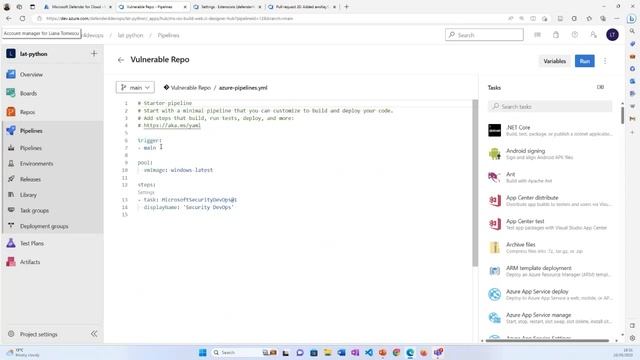Open Overview in the project sidebar

(x=31, y=75)
